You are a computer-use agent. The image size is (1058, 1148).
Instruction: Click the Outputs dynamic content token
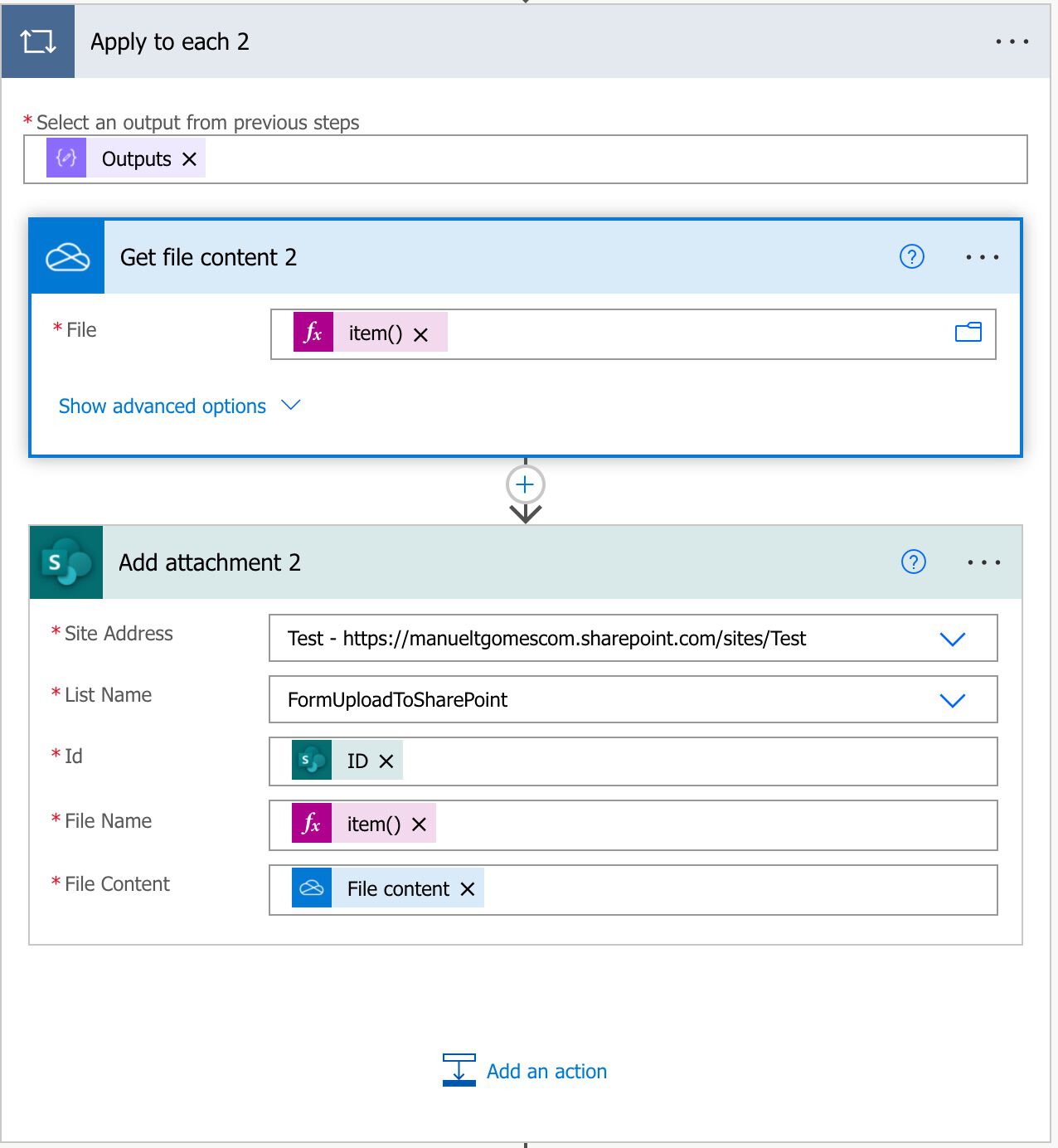[x=137, y=158]
